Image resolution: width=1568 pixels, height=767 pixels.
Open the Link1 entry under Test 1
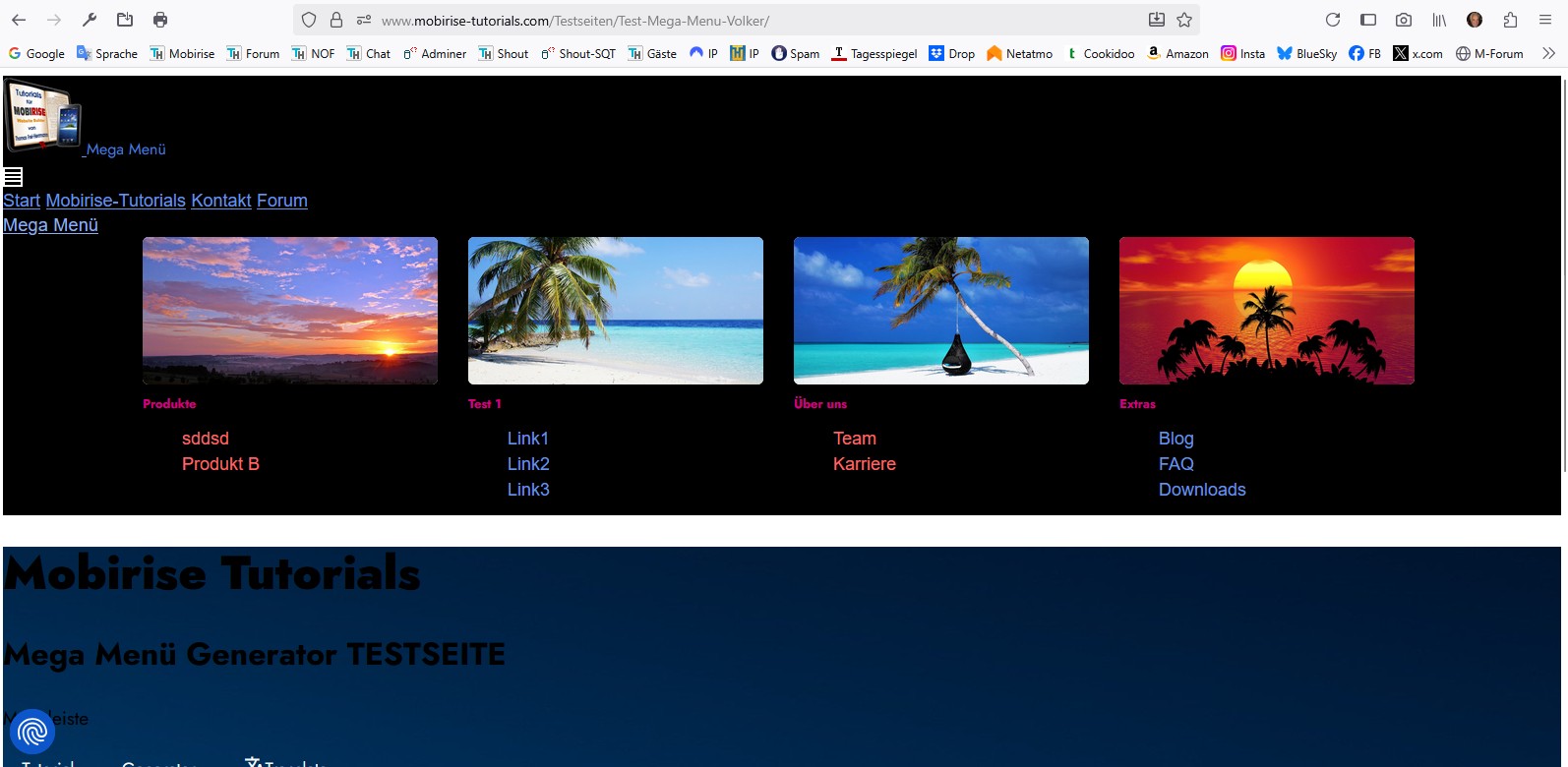528,439
